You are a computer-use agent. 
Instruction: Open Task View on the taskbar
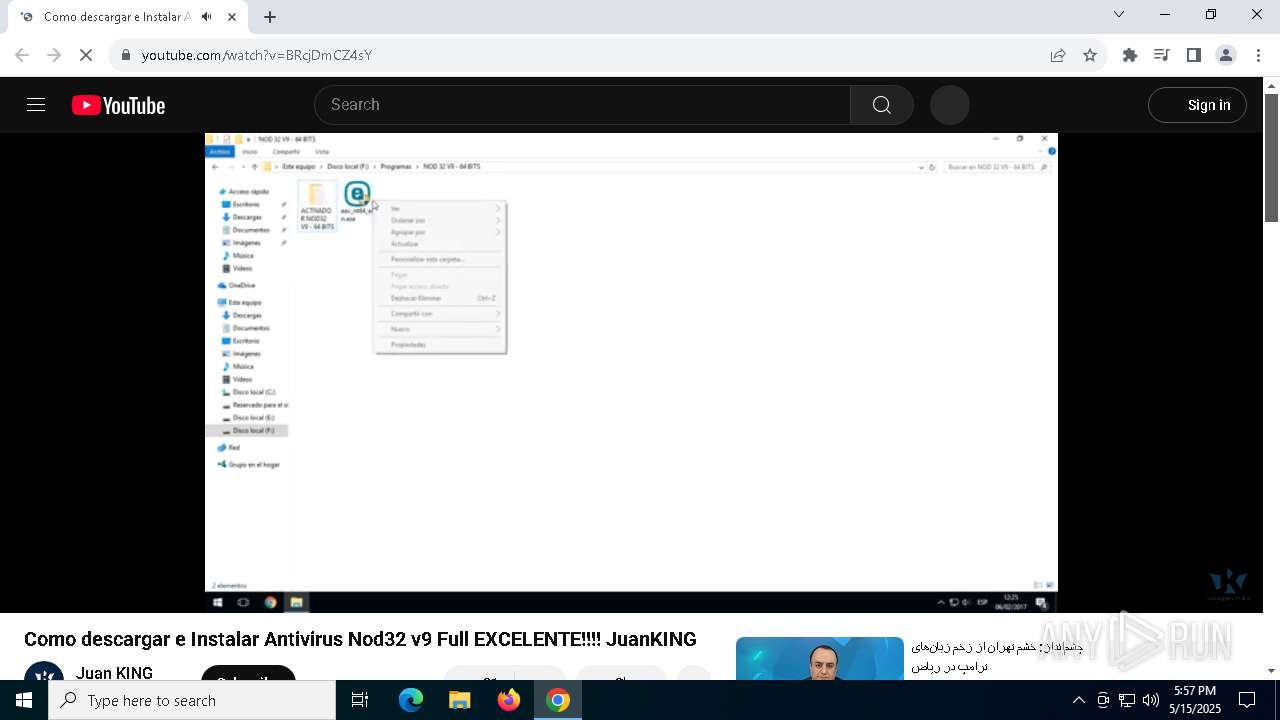360,700
